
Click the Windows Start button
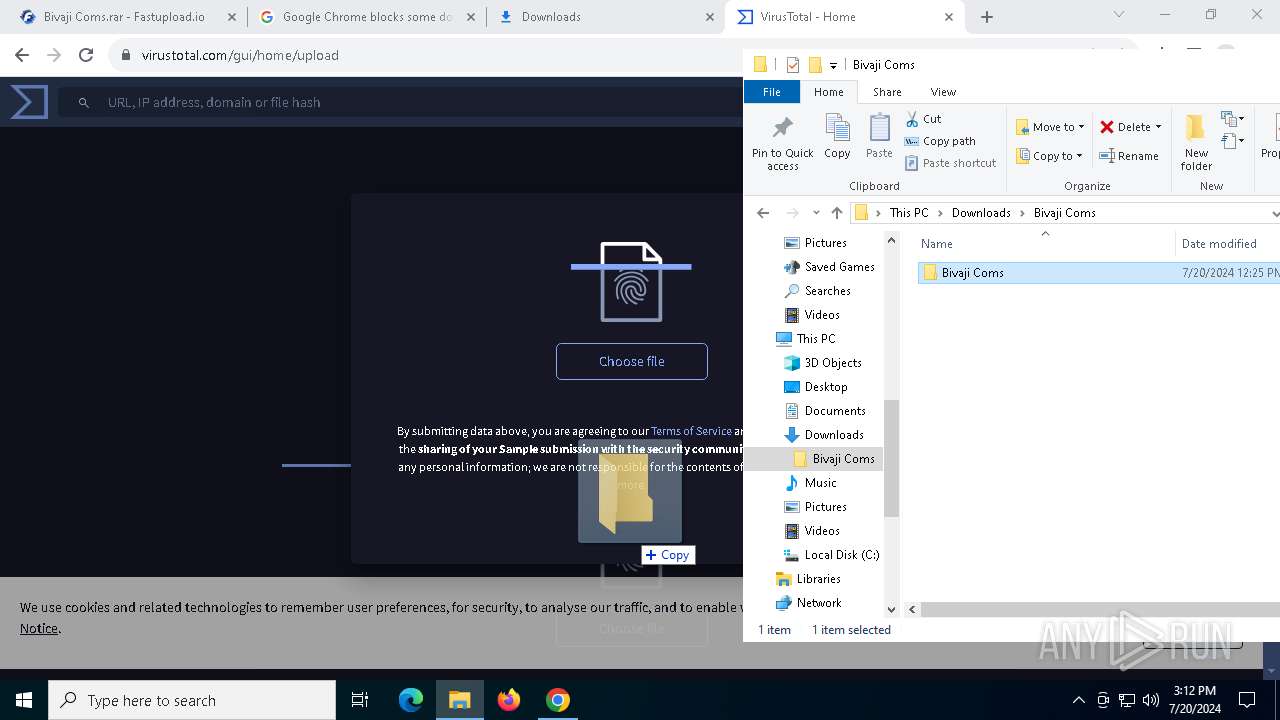24,700
